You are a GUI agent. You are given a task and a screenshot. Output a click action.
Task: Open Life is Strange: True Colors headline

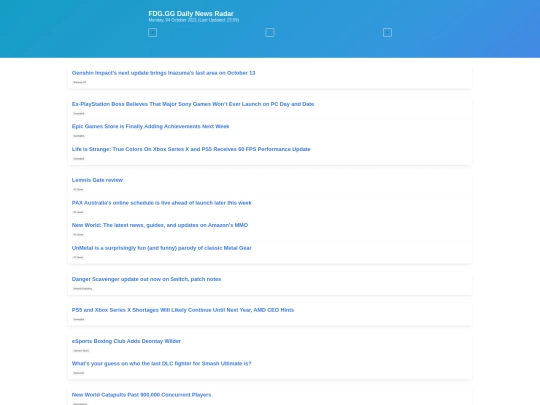[191, 149]
